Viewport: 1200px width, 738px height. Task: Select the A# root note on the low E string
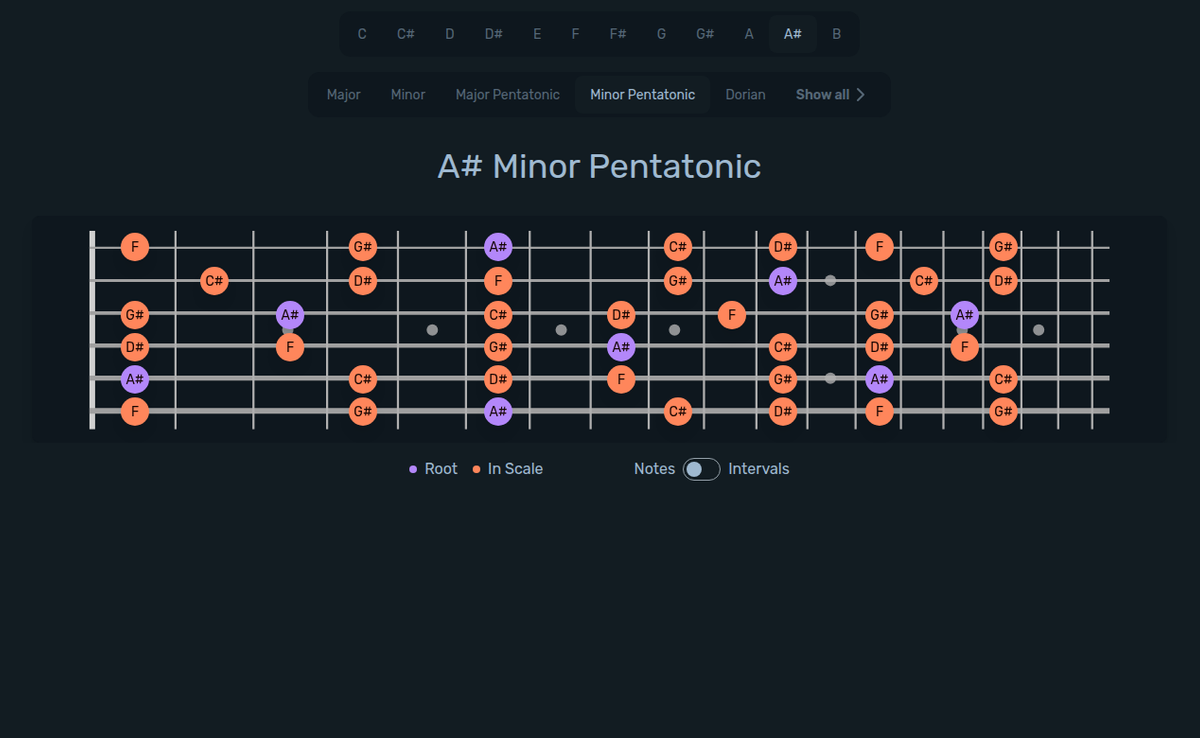point(497,410)
